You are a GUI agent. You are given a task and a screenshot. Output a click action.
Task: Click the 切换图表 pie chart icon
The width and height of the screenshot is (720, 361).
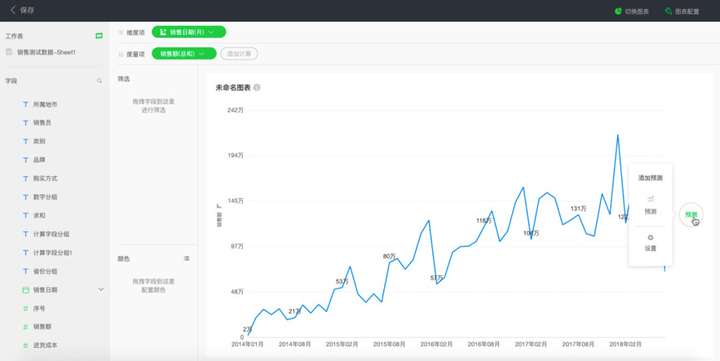[618, 11]
